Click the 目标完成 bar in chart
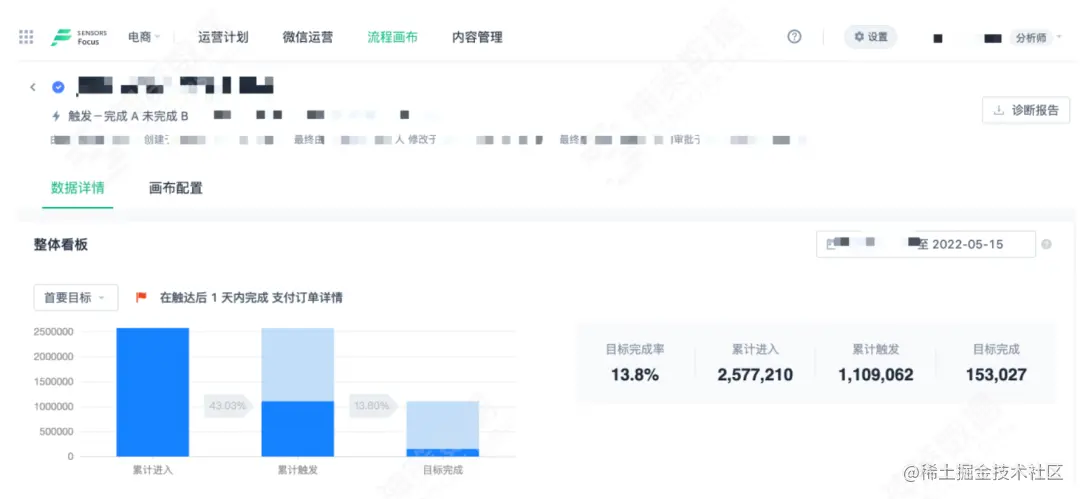Screen dimensions: 1080x499 coord(442,429)
